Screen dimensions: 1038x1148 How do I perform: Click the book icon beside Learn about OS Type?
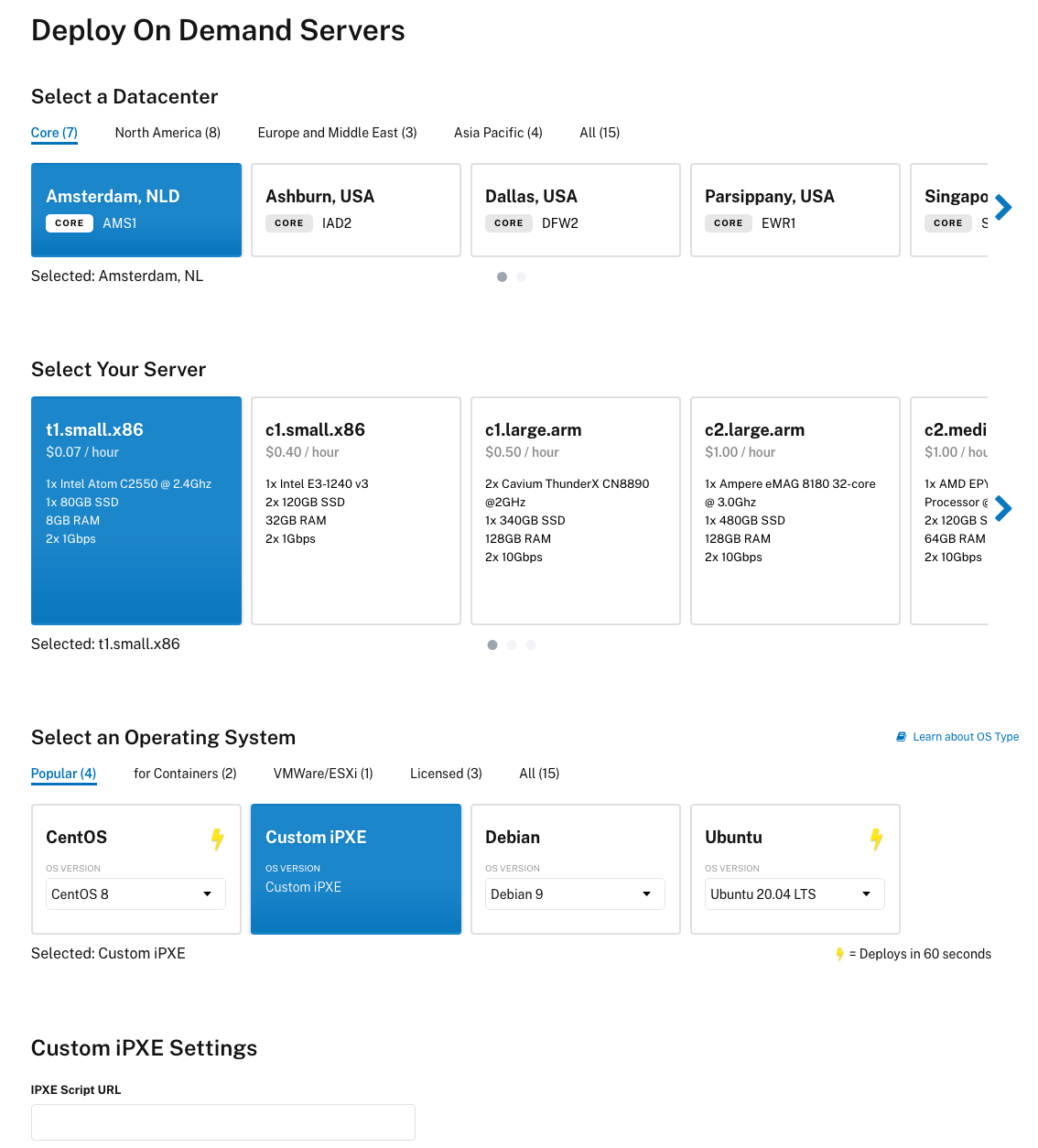901,737
